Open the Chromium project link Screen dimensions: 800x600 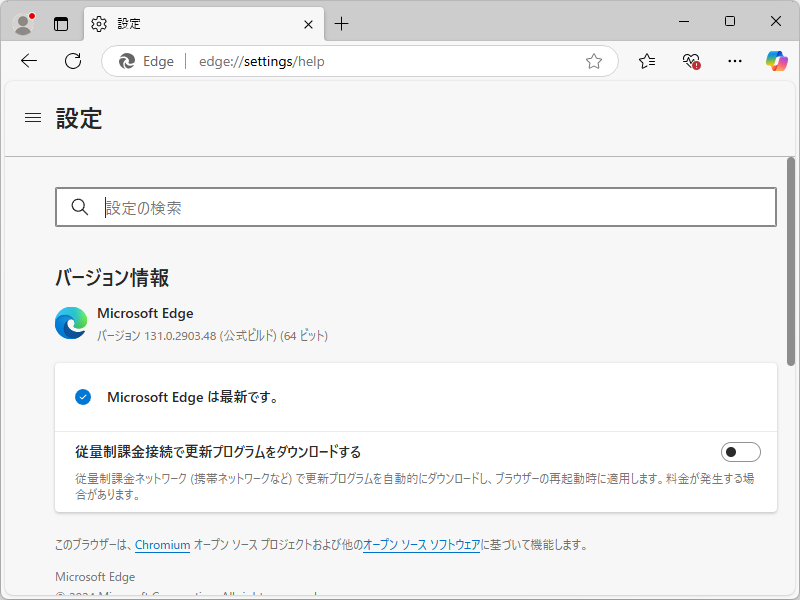click(x=162, y=545)
